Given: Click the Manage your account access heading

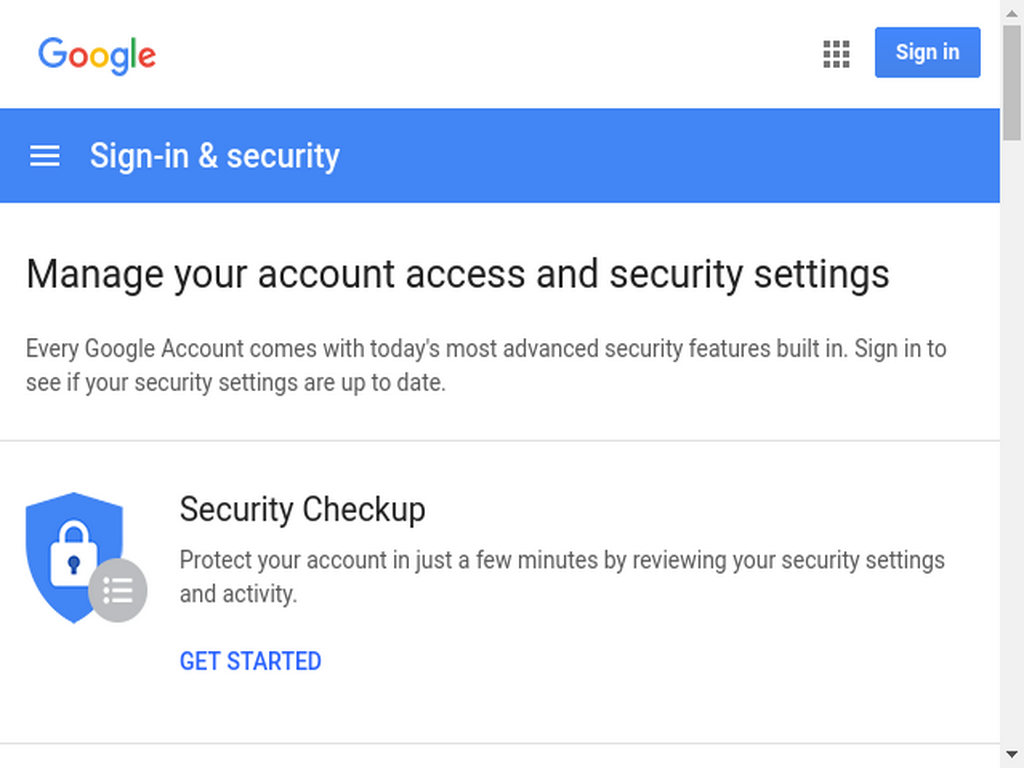Looking at the screenshot, I should 458,274.
